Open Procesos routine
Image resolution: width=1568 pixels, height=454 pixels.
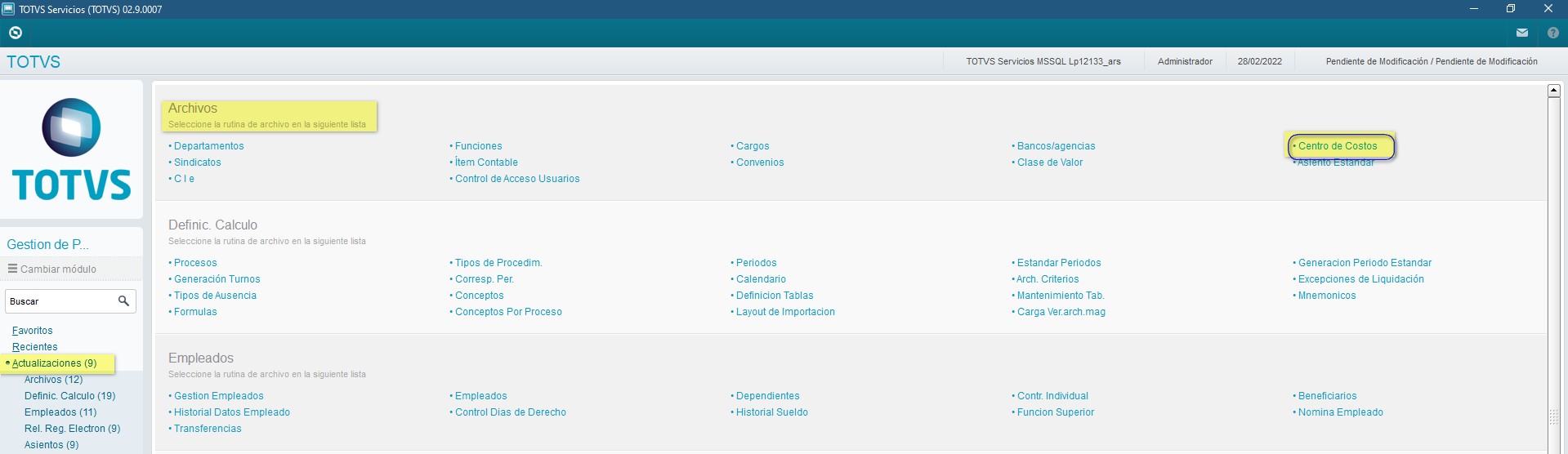(195, 263)
